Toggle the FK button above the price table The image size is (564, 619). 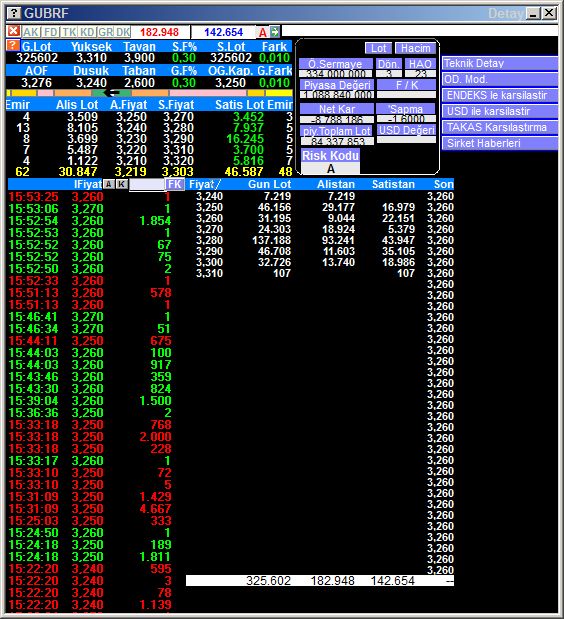click(174, 184)
